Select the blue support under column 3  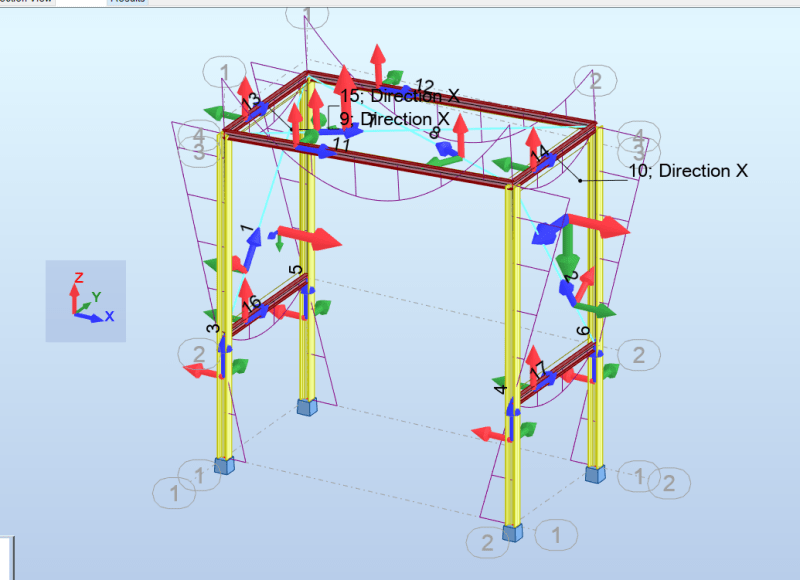(224, 465)
